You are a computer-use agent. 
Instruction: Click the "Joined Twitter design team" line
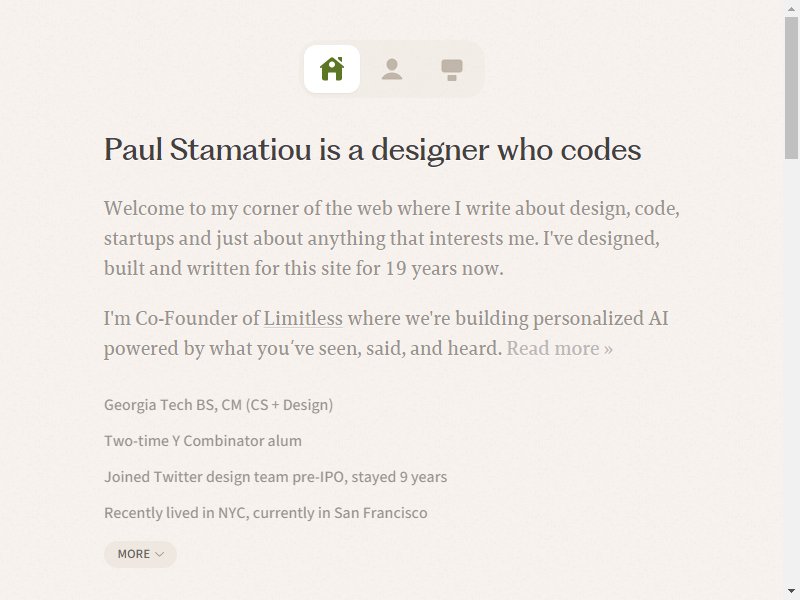coord(276,477)
